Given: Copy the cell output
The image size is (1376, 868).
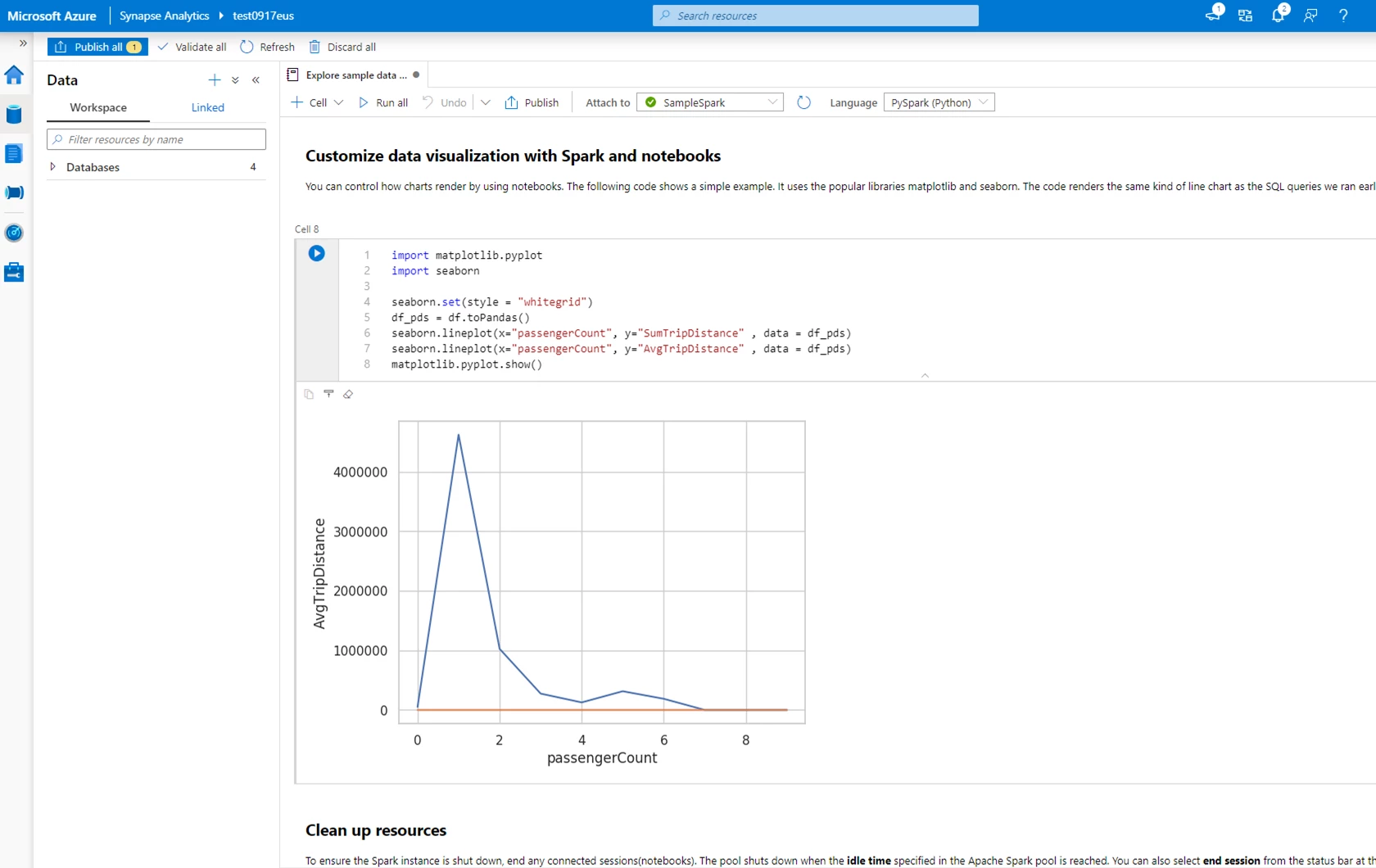Looking at the screenshot, I should (x=309, y=394).
